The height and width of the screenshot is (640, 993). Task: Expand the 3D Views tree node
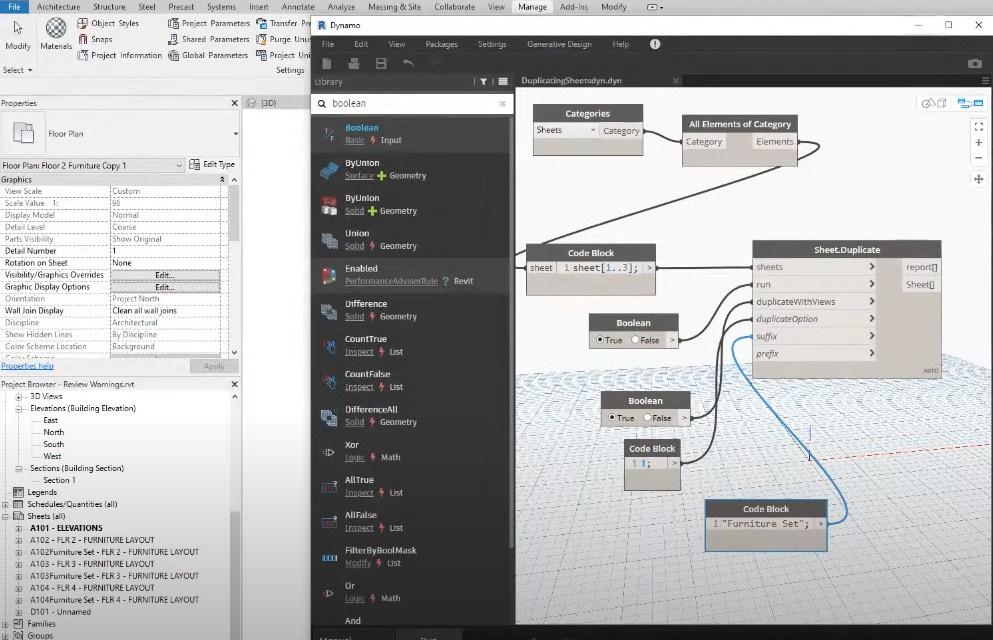point(18,397)
